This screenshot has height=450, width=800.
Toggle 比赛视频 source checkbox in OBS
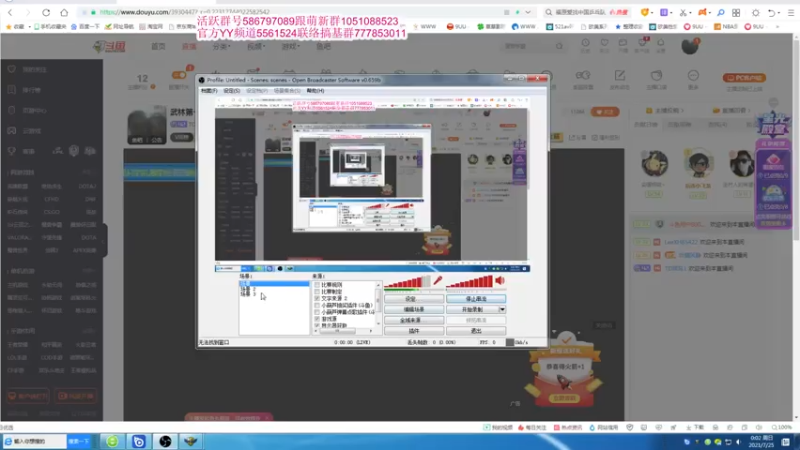click(317, 285)
